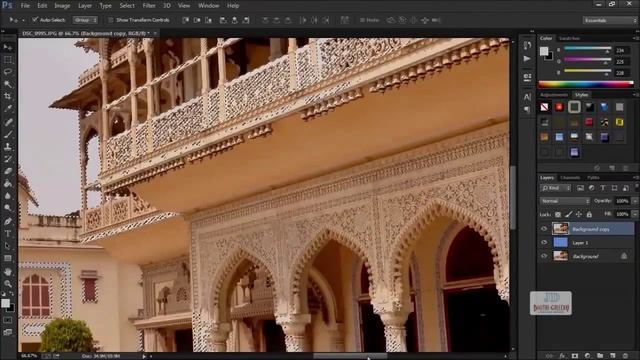Switch to the Swatches tab
Viewport: 640px width, 360px height.
coord(569,38)
